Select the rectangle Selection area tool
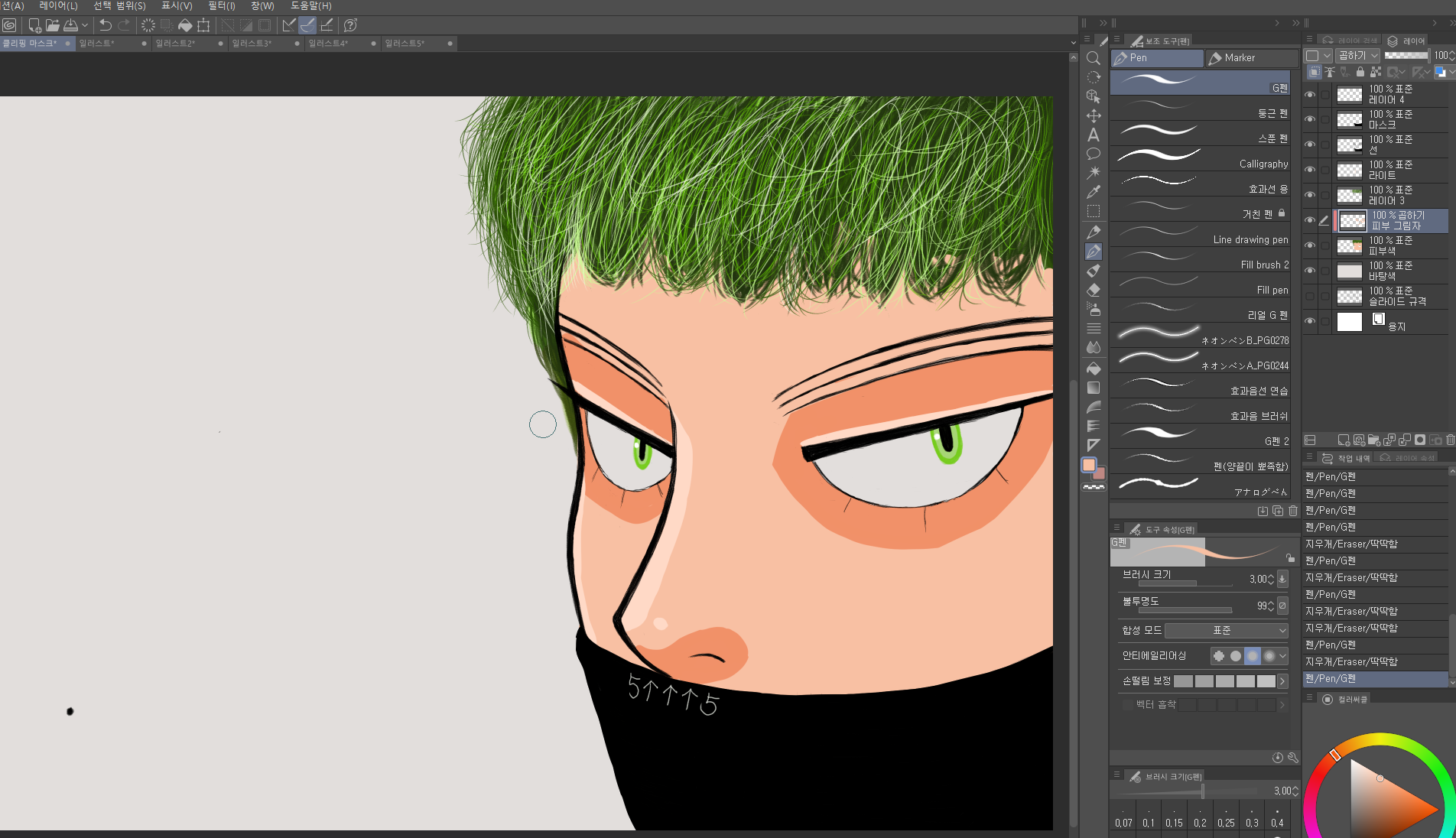The width and height of the screenshot is (1456, 838). [1094, 211]
